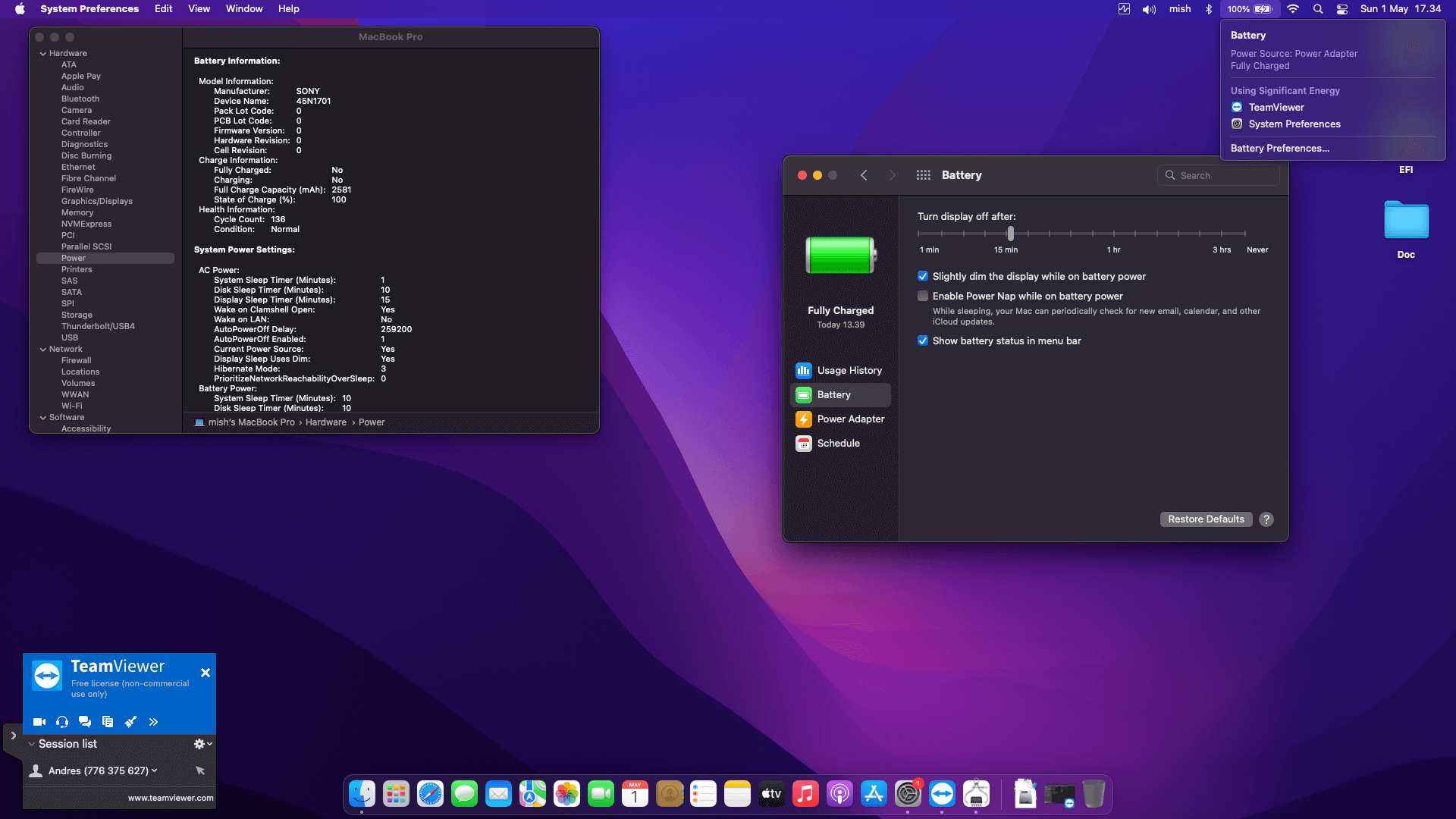Open the System Information chip icon in the Dock
The image size is (1456, 819).
pos(976,794)
